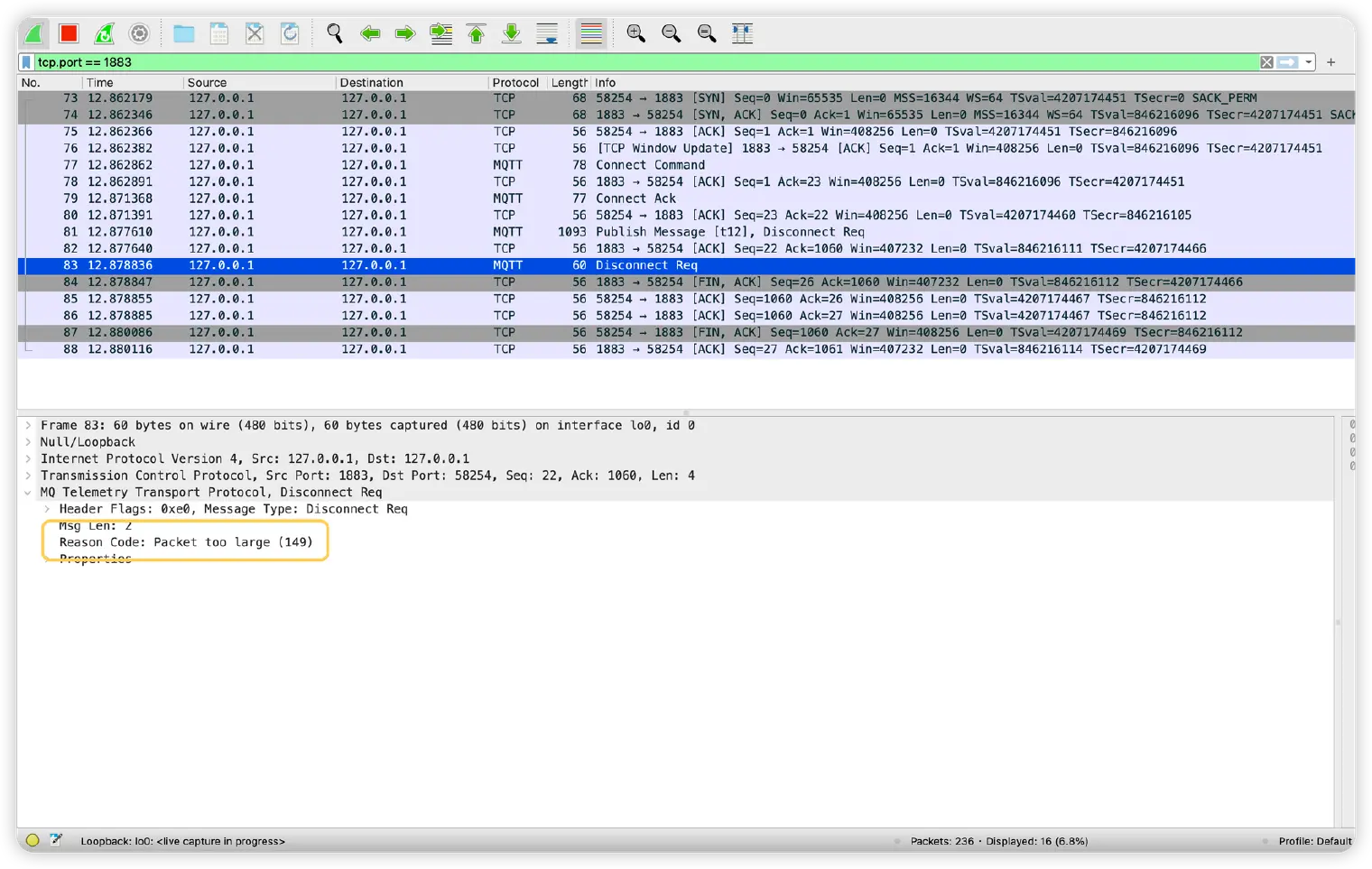
Task: Open display filter history dropdown
Action: [x=1309, y=62]
